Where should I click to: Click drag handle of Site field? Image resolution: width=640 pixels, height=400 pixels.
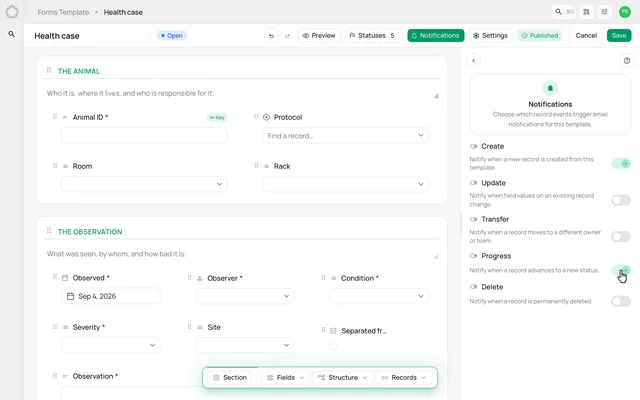[189, 327]
